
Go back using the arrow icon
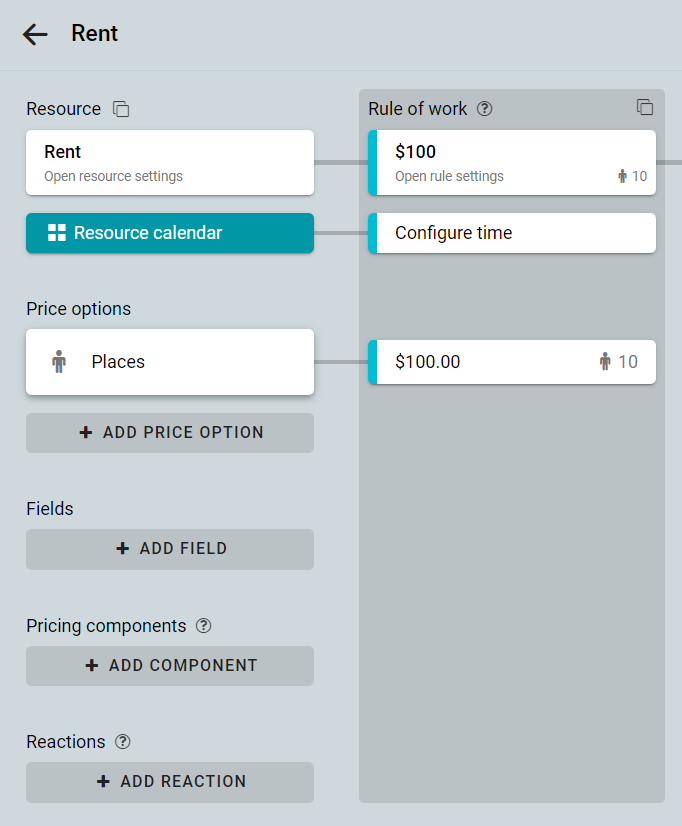(35, 34)
